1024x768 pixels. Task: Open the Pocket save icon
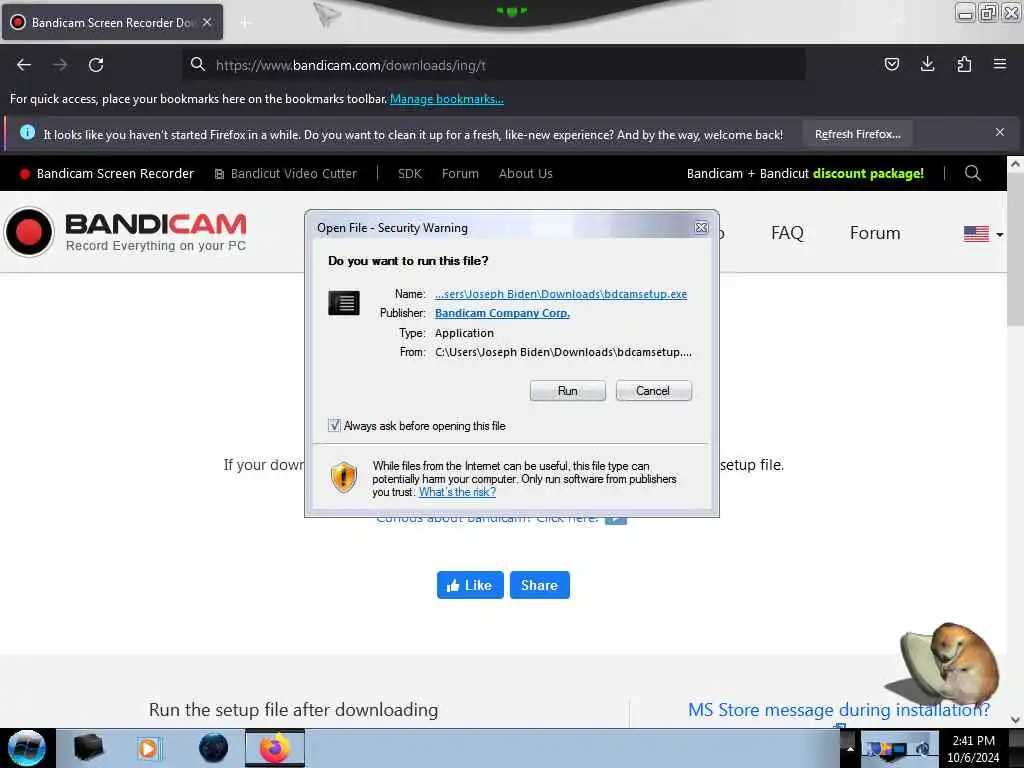891,64
